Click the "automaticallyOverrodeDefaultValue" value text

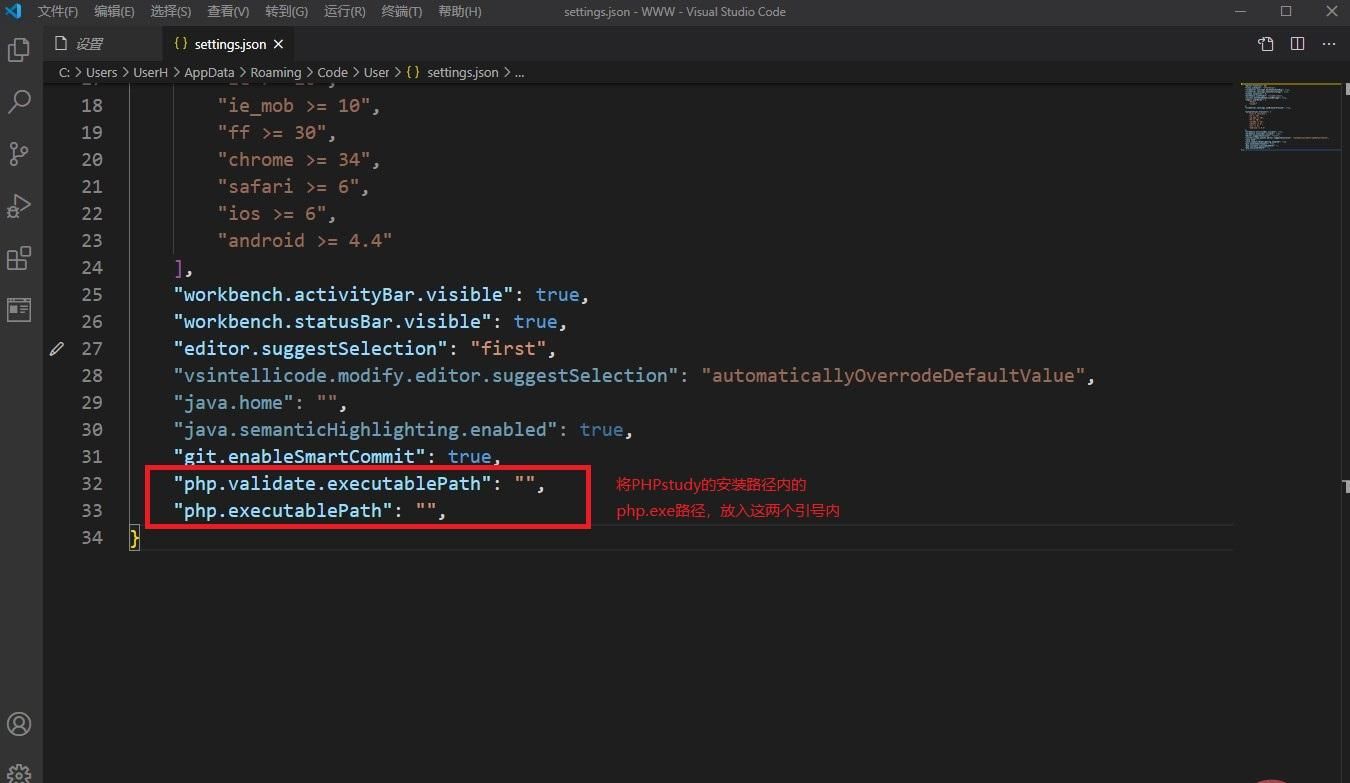[x=894, y=376]
